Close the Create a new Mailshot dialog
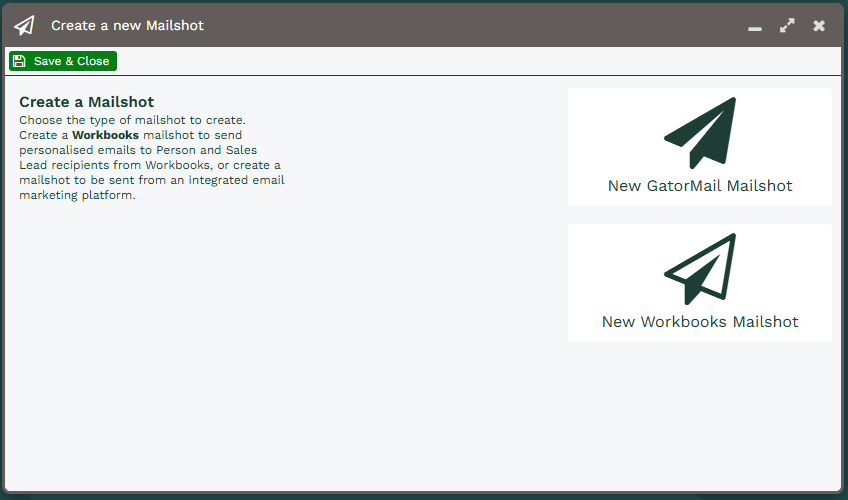 [x=819, y=25]
